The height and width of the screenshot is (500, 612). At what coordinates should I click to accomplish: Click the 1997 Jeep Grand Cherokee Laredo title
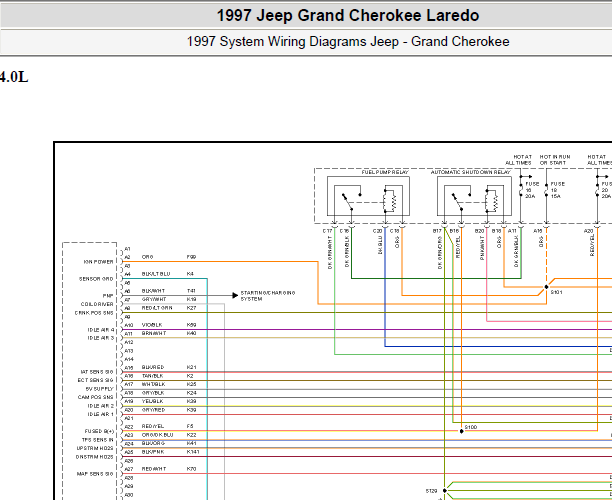348,16
